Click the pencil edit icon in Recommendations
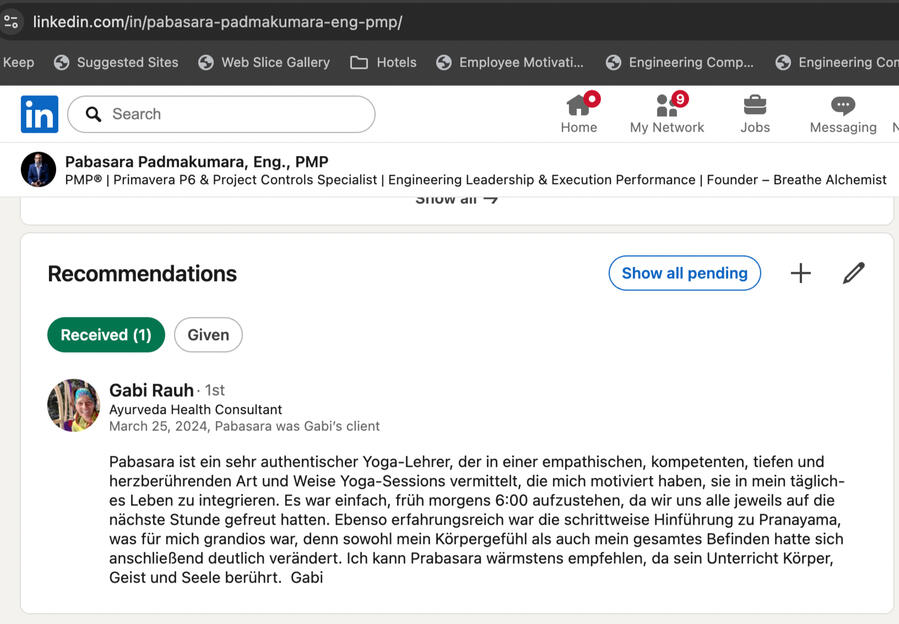899x624 pixels. (853, 273)
